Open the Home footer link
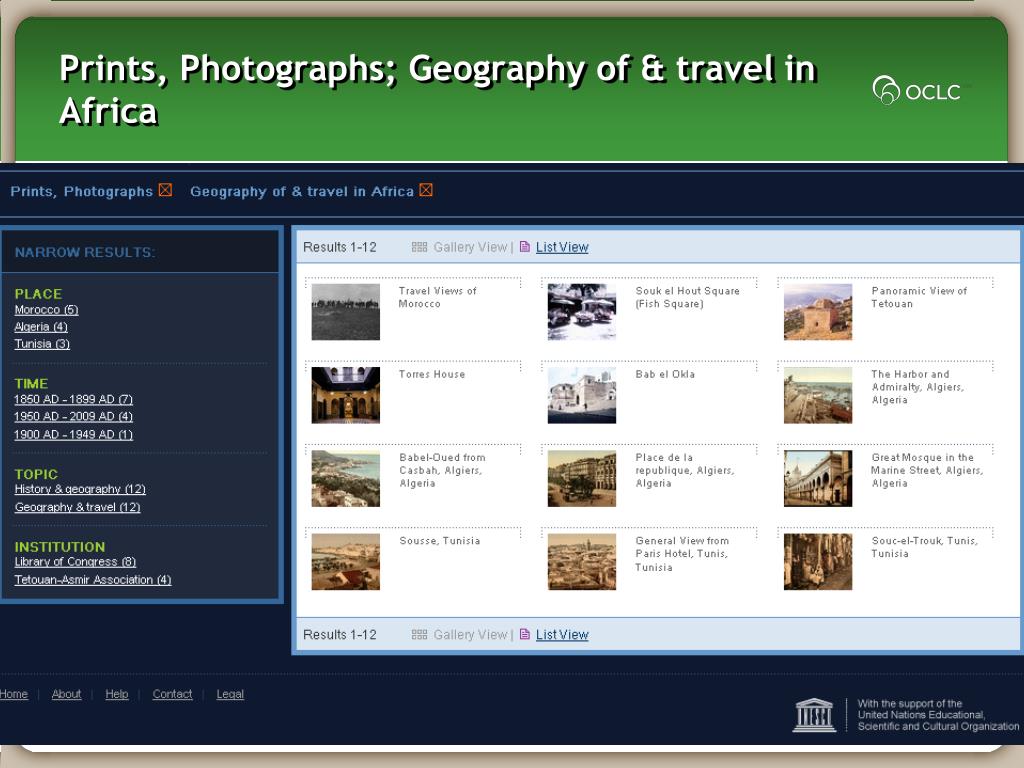 [14, 694]
